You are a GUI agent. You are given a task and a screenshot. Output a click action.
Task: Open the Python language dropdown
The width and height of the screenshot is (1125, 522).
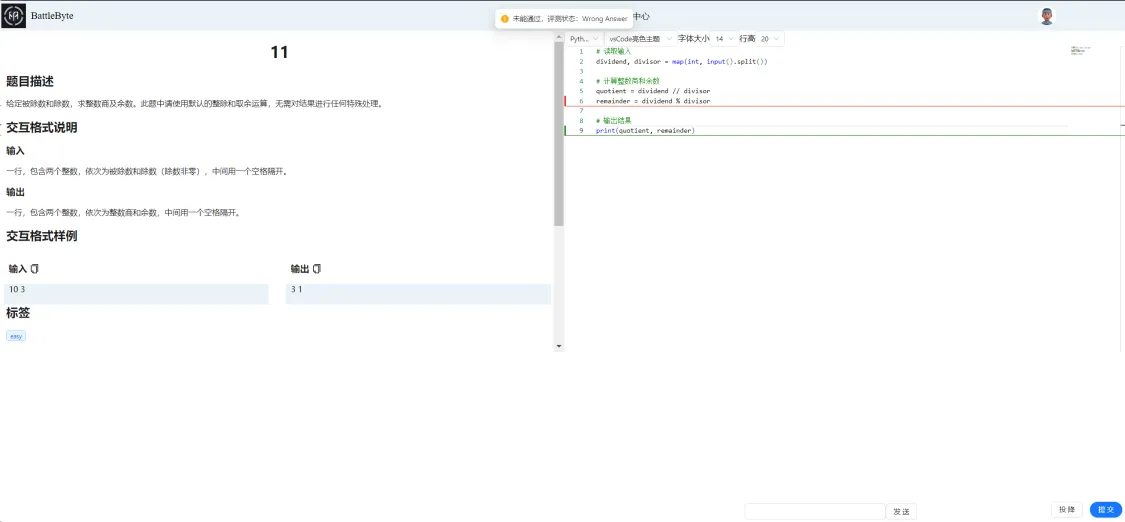click(583, 39)
